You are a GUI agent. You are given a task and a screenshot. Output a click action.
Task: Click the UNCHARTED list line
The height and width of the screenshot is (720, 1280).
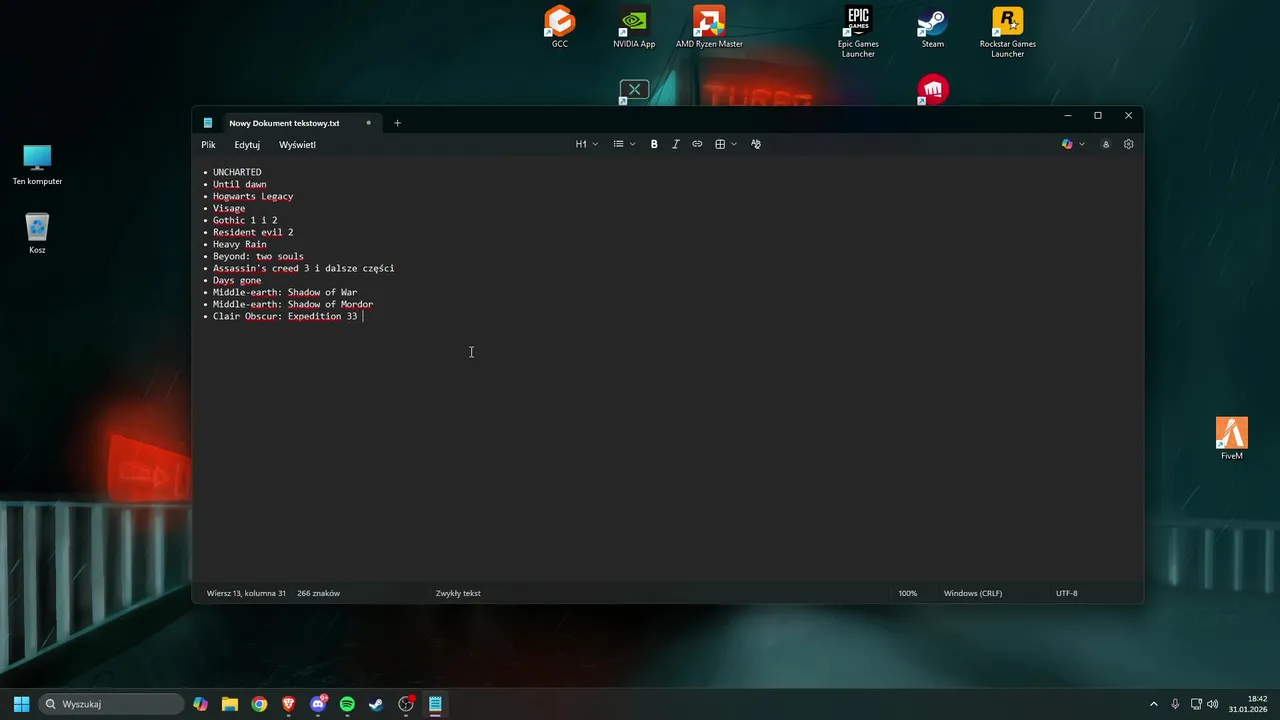tap(237, 172)
